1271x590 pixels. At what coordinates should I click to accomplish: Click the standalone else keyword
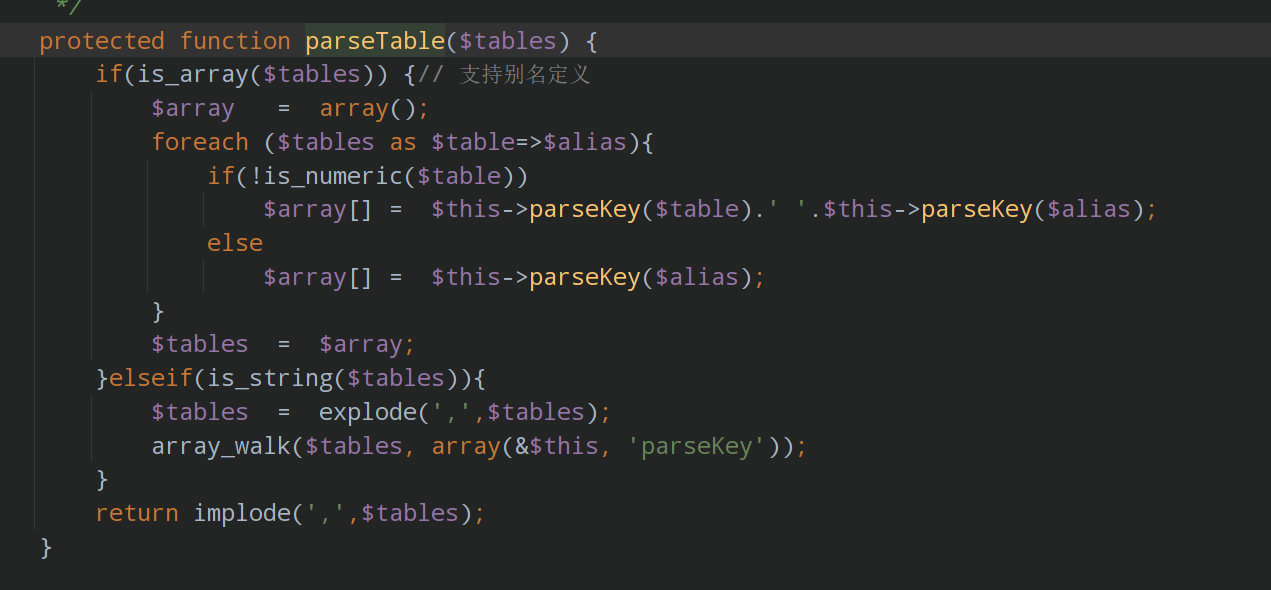[x=235, y=243]
